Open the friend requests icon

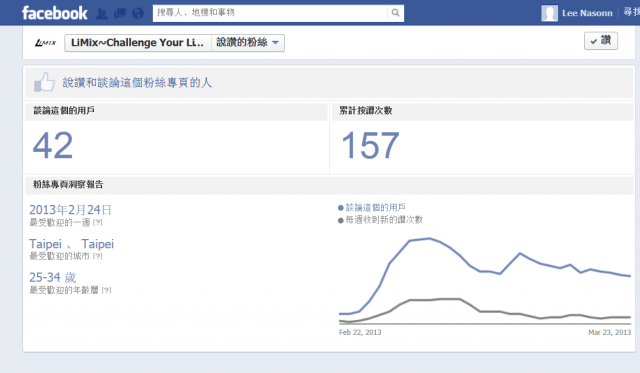coord(102,14)
